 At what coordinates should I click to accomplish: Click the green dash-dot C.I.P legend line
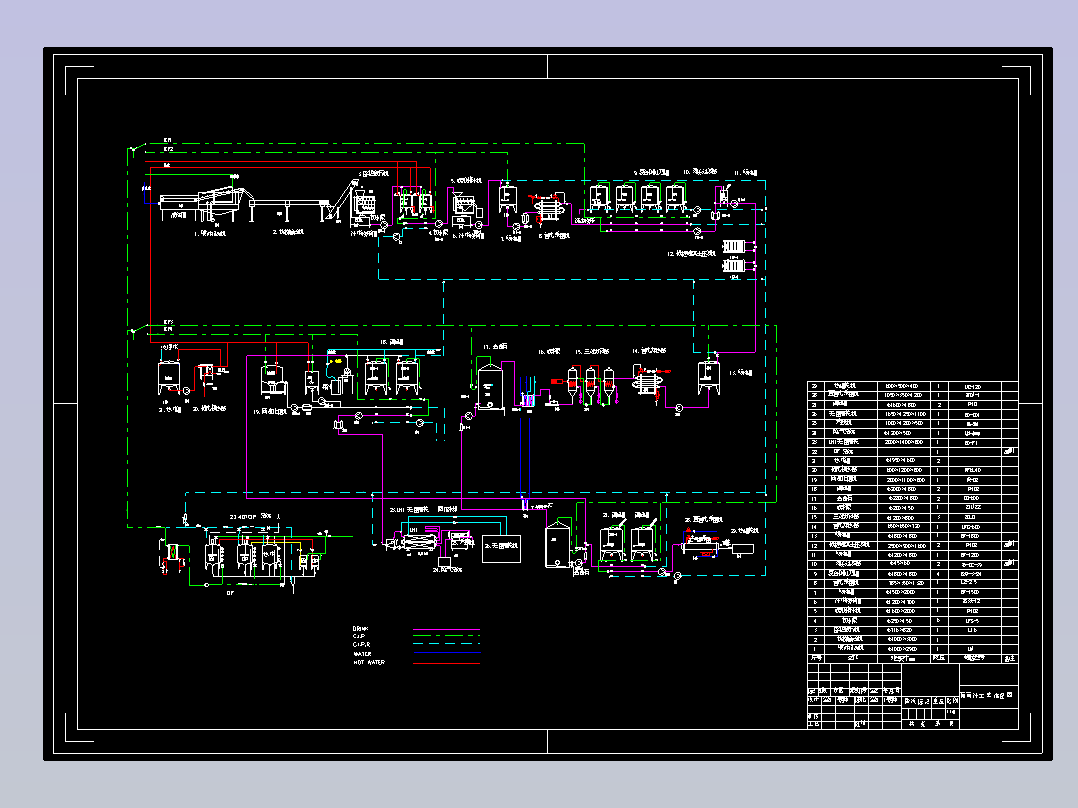coord(446,637)
